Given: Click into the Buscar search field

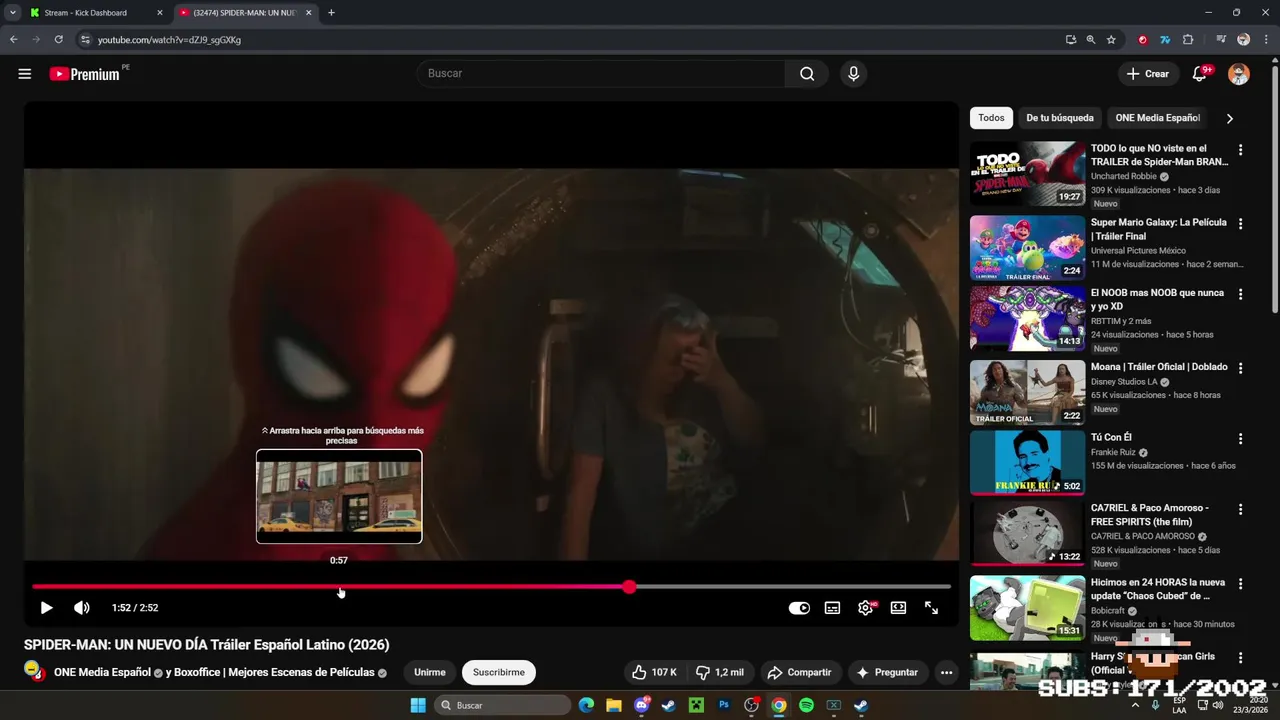Looking at the screenshot, I should pyautogui.click(x=600, y=74).
